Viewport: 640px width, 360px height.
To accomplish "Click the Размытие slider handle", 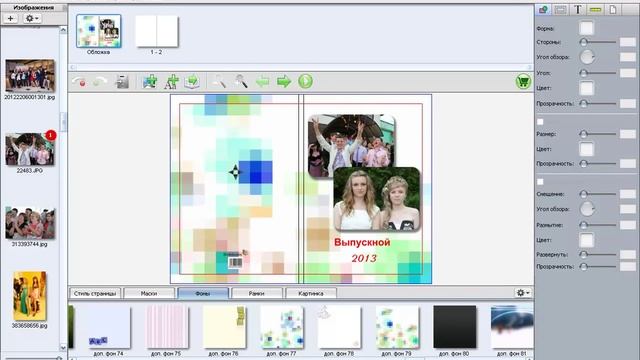I will pos(584,225).
